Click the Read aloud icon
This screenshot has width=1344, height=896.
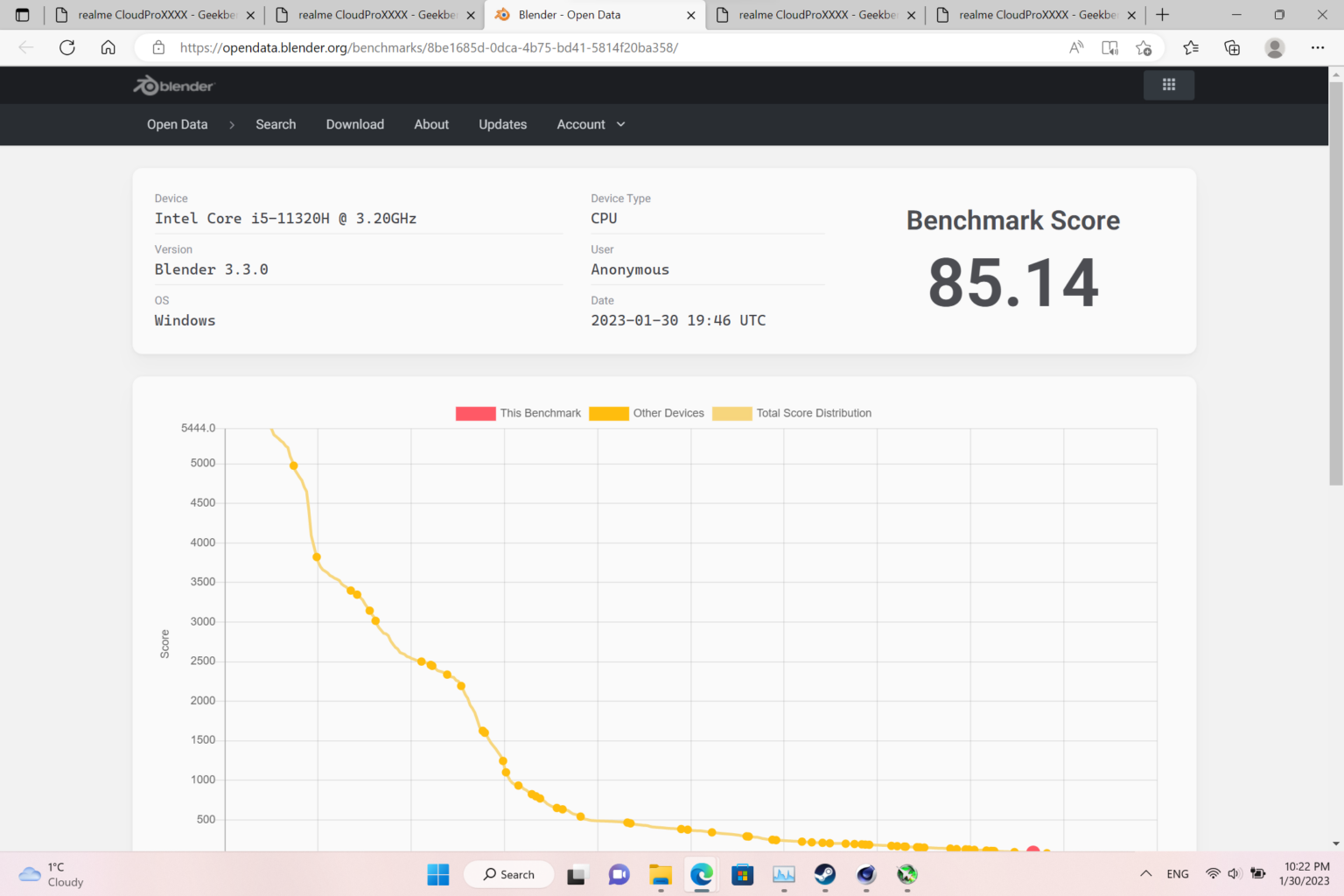[x=1076, y=47]
